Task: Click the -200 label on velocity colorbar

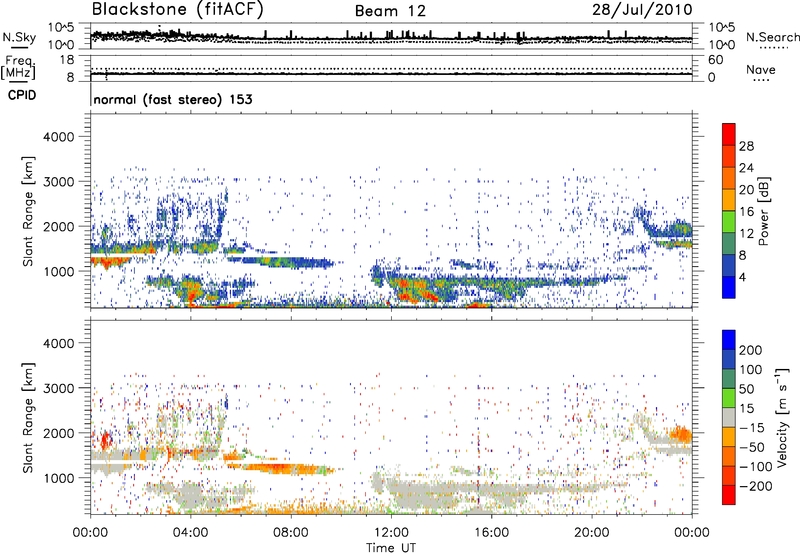Action: coord(755,486)
